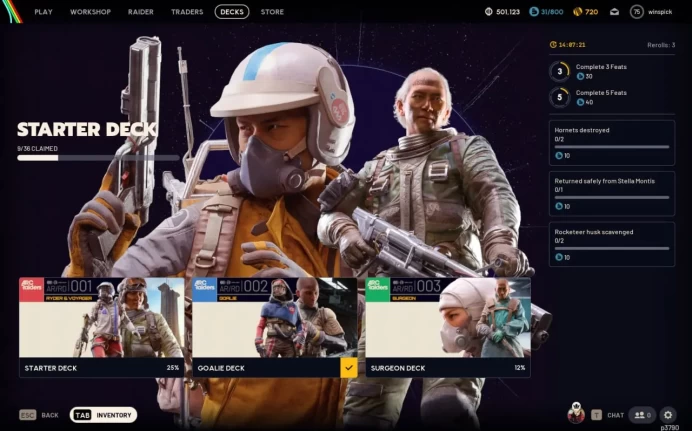This screenshot has height=431, width=692.
Task: Select the Rocketeer husk scavenged feat card
Action: click(x=612, y=244)
